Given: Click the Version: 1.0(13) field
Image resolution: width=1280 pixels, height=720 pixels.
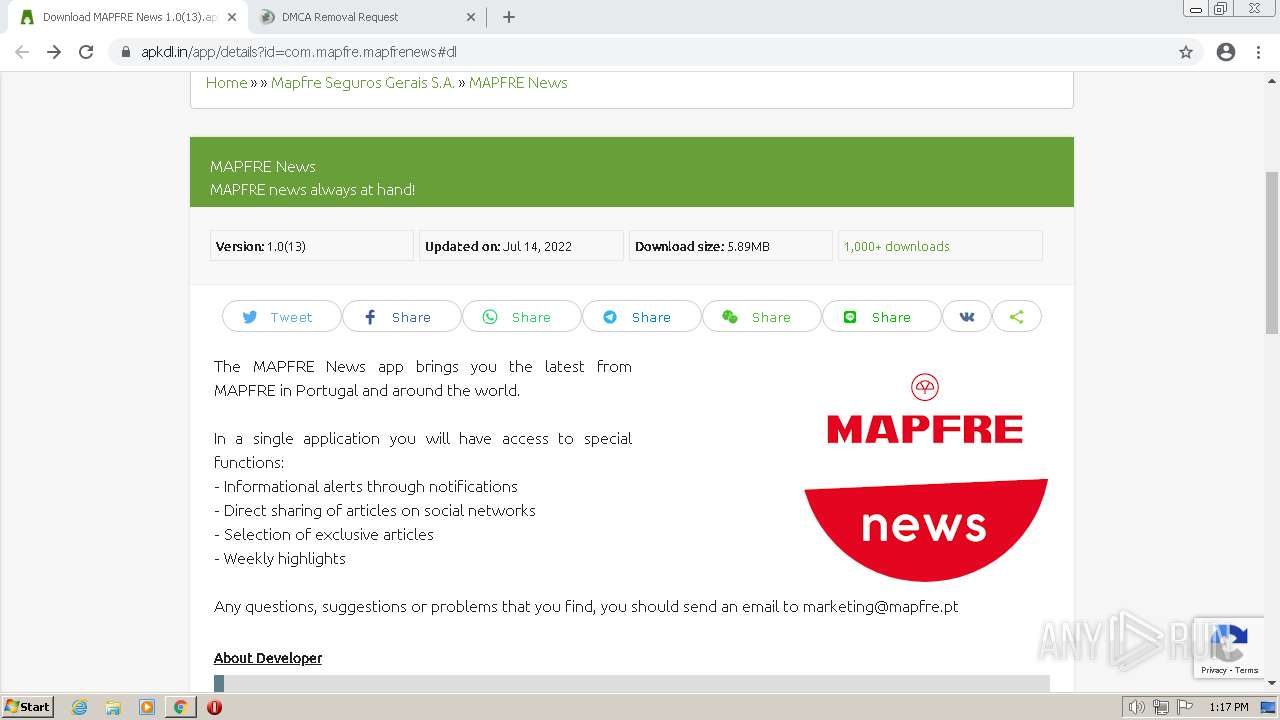Looking at the screenshot, I should [x=312, y=246].
